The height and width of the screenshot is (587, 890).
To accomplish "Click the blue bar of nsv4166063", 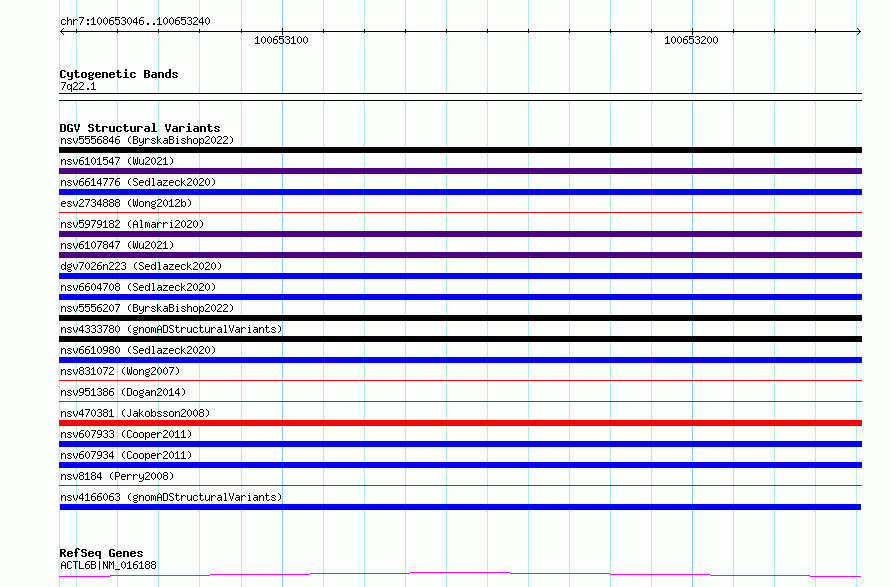I will point(460,507).
